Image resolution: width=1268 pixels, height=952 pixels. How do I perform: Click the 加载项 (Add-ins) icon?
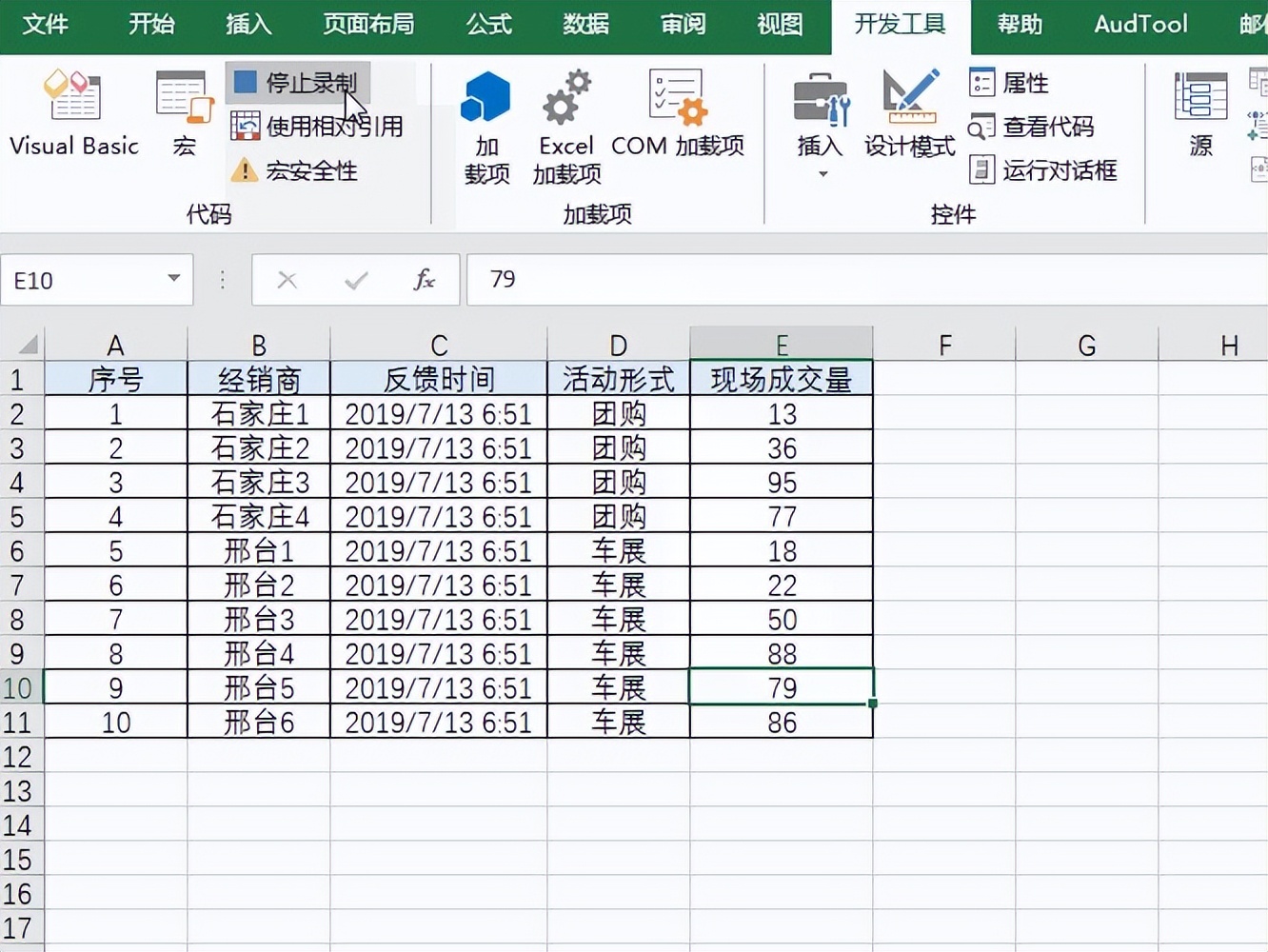pos(486,119)
